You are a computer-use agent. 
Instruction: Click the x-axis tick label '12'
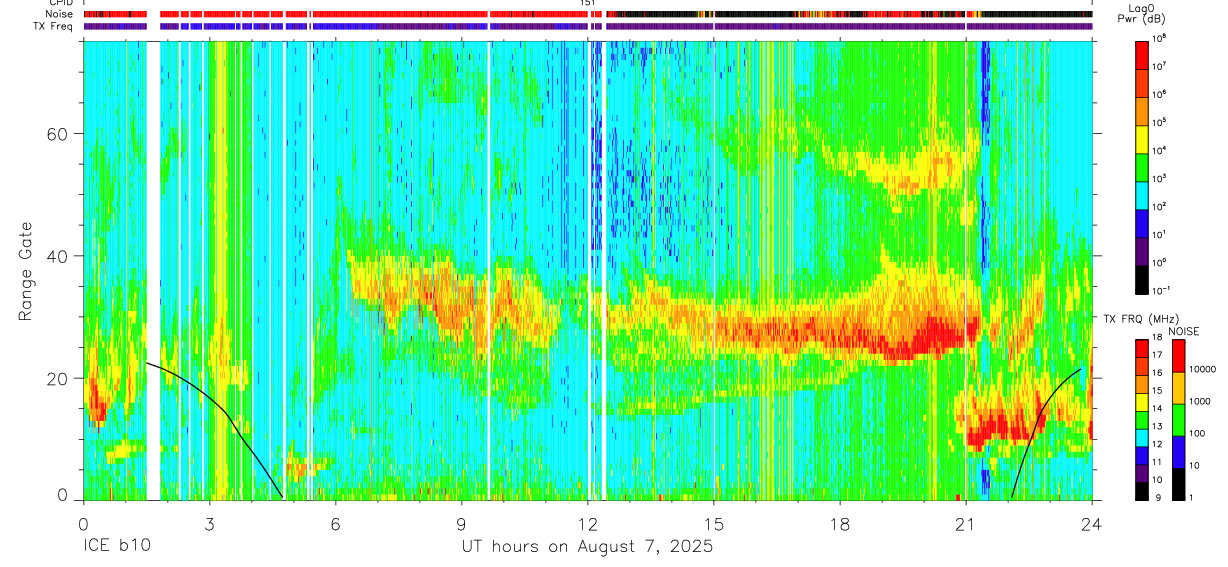point(587,523)
